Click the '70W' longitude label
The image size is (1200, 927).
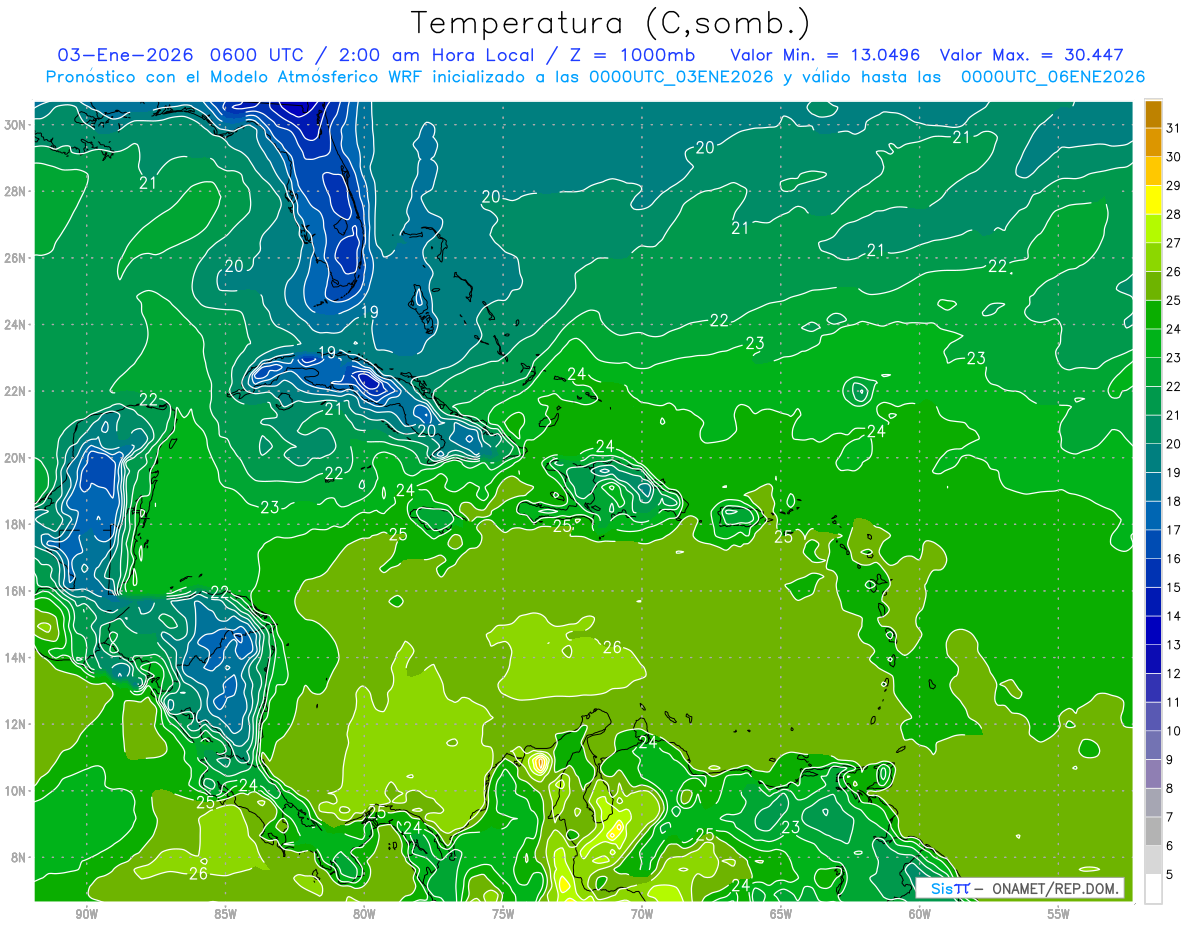tap(642, 914)
